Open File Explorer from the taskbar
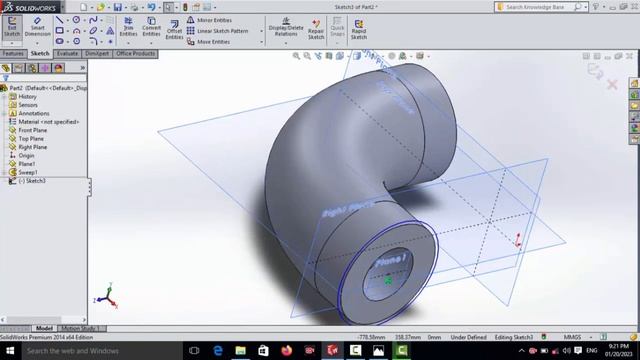 pos(240,351)
